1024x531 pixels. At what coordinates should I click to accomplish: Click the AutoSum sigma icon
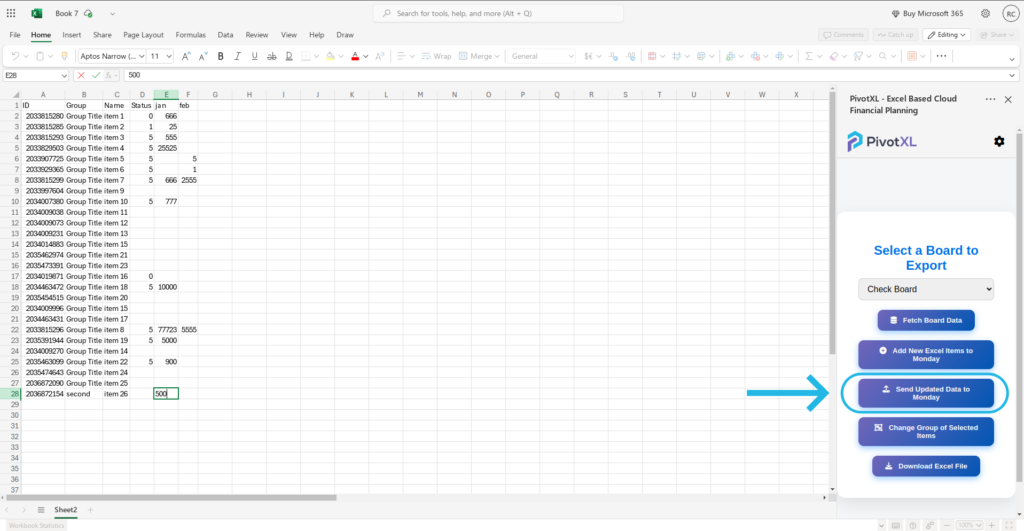pyautogui.click(x=808, y=56)
